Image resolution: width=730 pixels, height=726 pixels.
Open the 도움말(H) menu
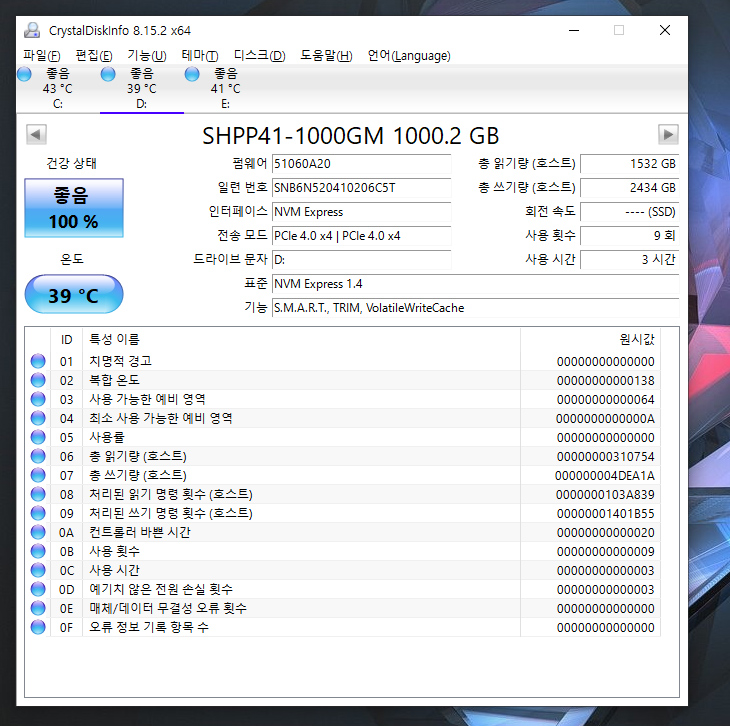[326, 55]
